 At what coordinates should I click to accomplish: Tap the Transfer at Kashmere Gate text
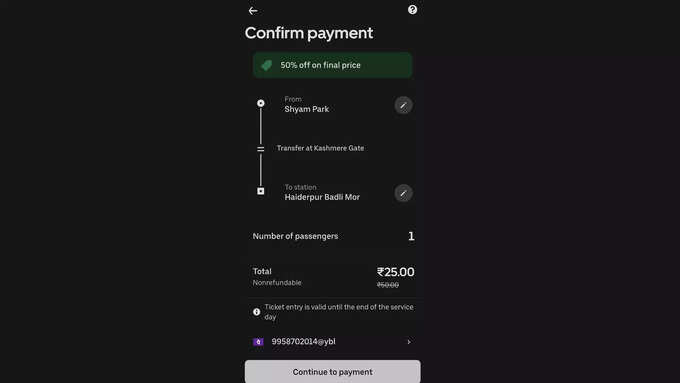coord(320,148)
